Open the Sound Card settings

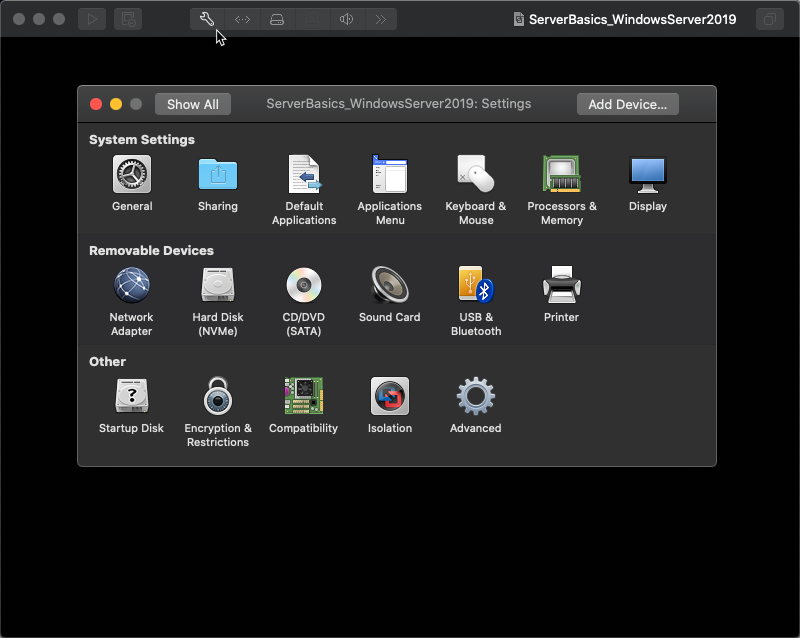[x=389, y=285]
